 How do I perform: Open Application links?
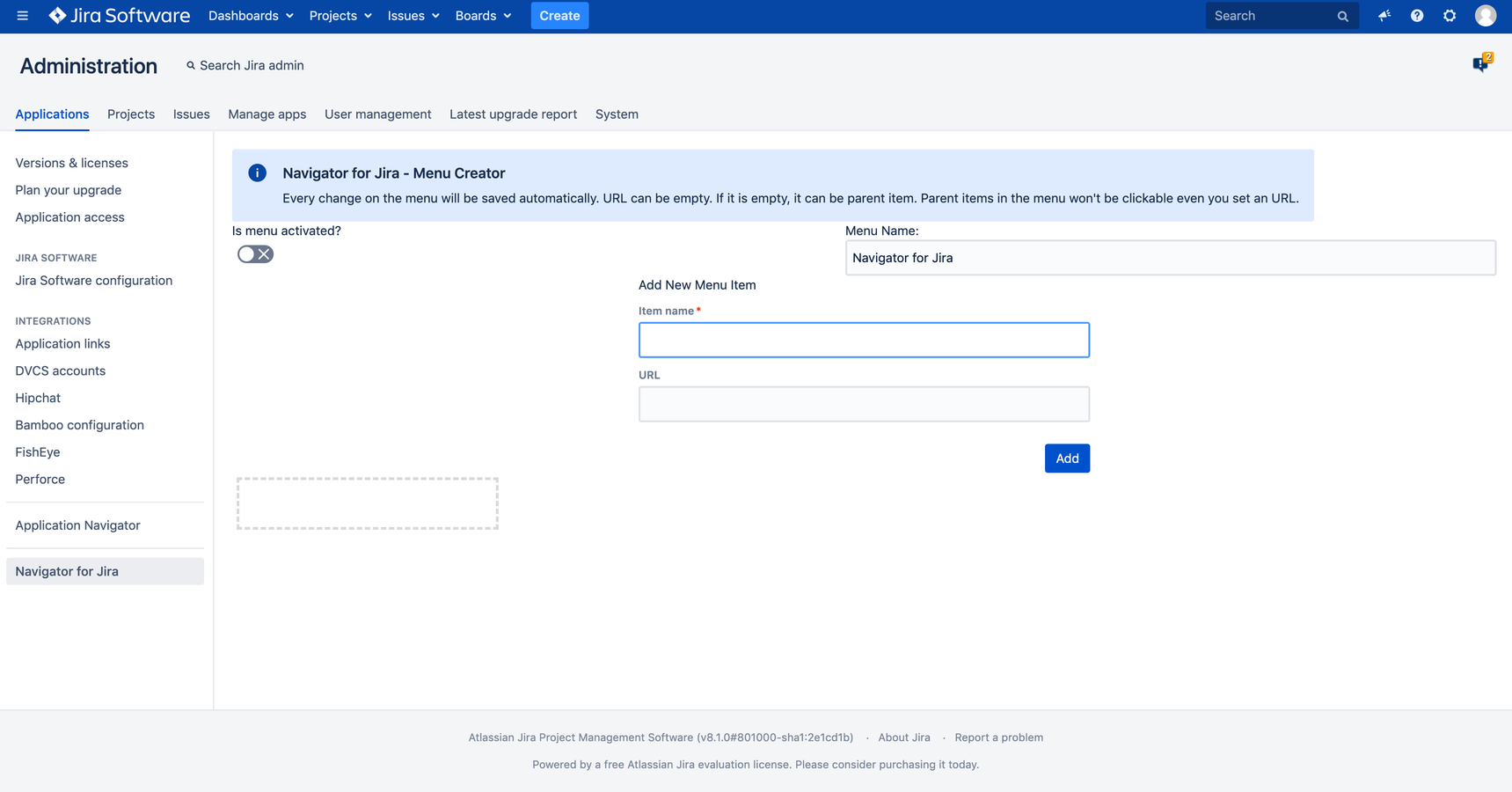point(62,344)
